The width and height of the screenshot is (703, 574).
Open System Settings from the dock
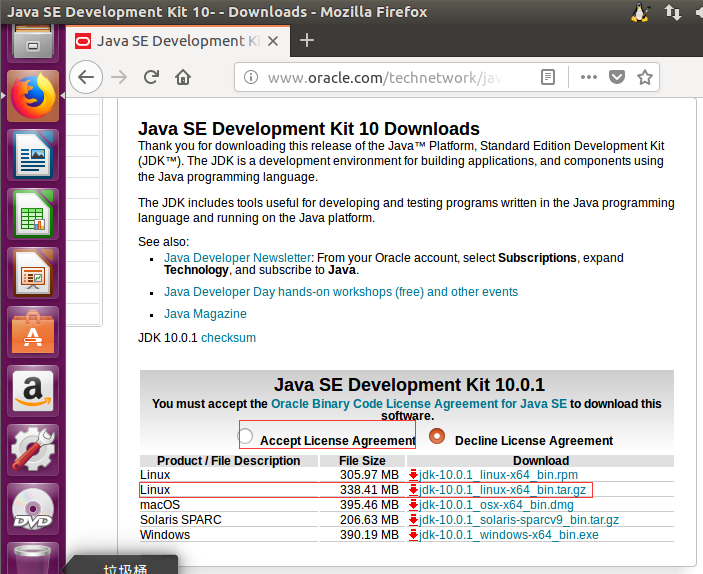tap(33, 450)
